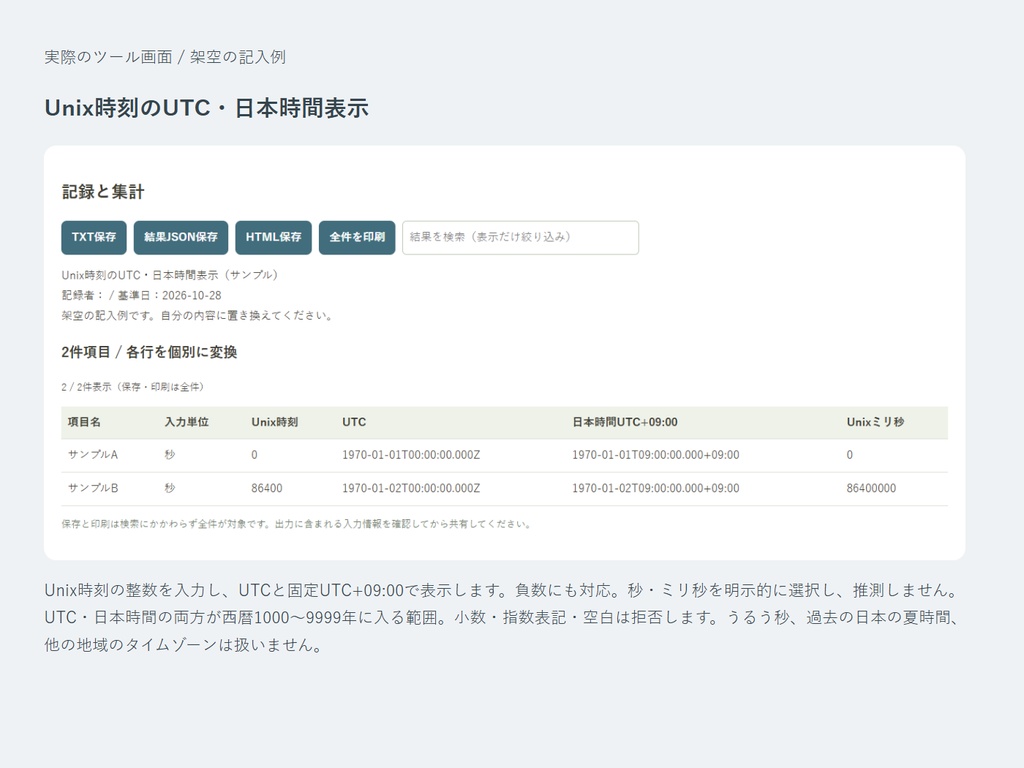
Task: Click the サンプルA row name
Action: coord(93,455)
